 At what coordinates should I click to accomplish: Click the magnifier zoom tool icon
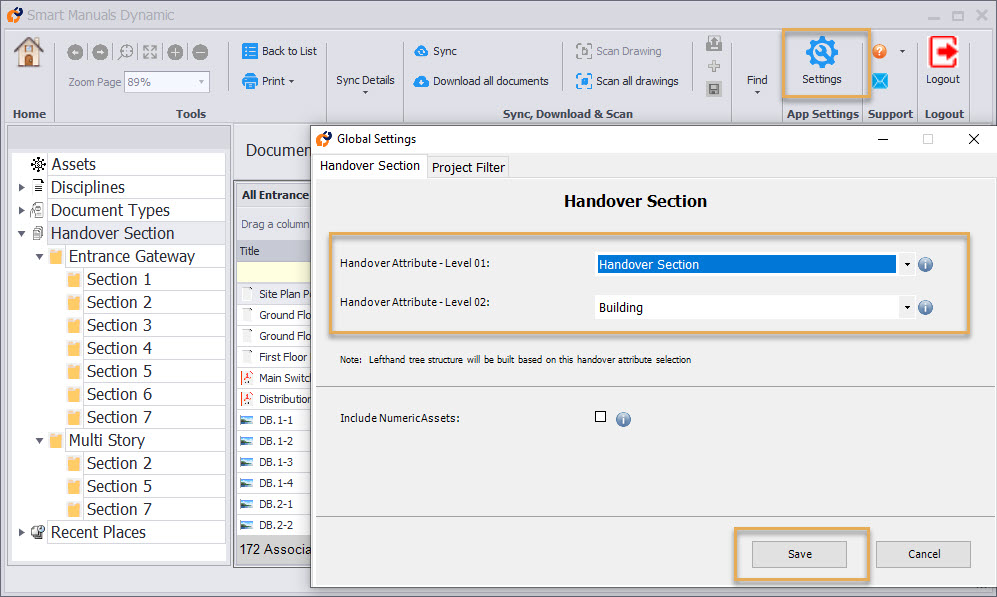[126, 52]
